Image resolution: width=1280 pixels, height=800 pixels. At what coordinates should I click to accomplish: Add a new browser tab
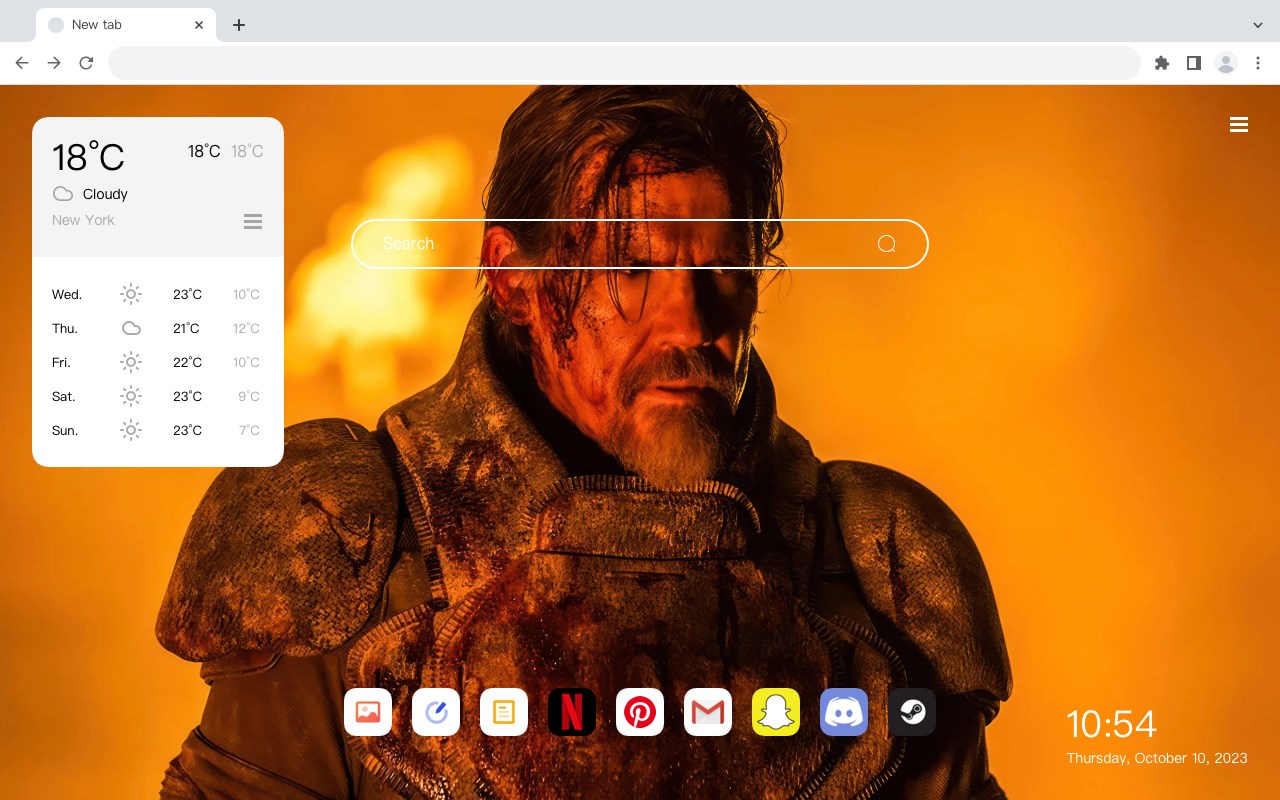click(x=239, y=25)
